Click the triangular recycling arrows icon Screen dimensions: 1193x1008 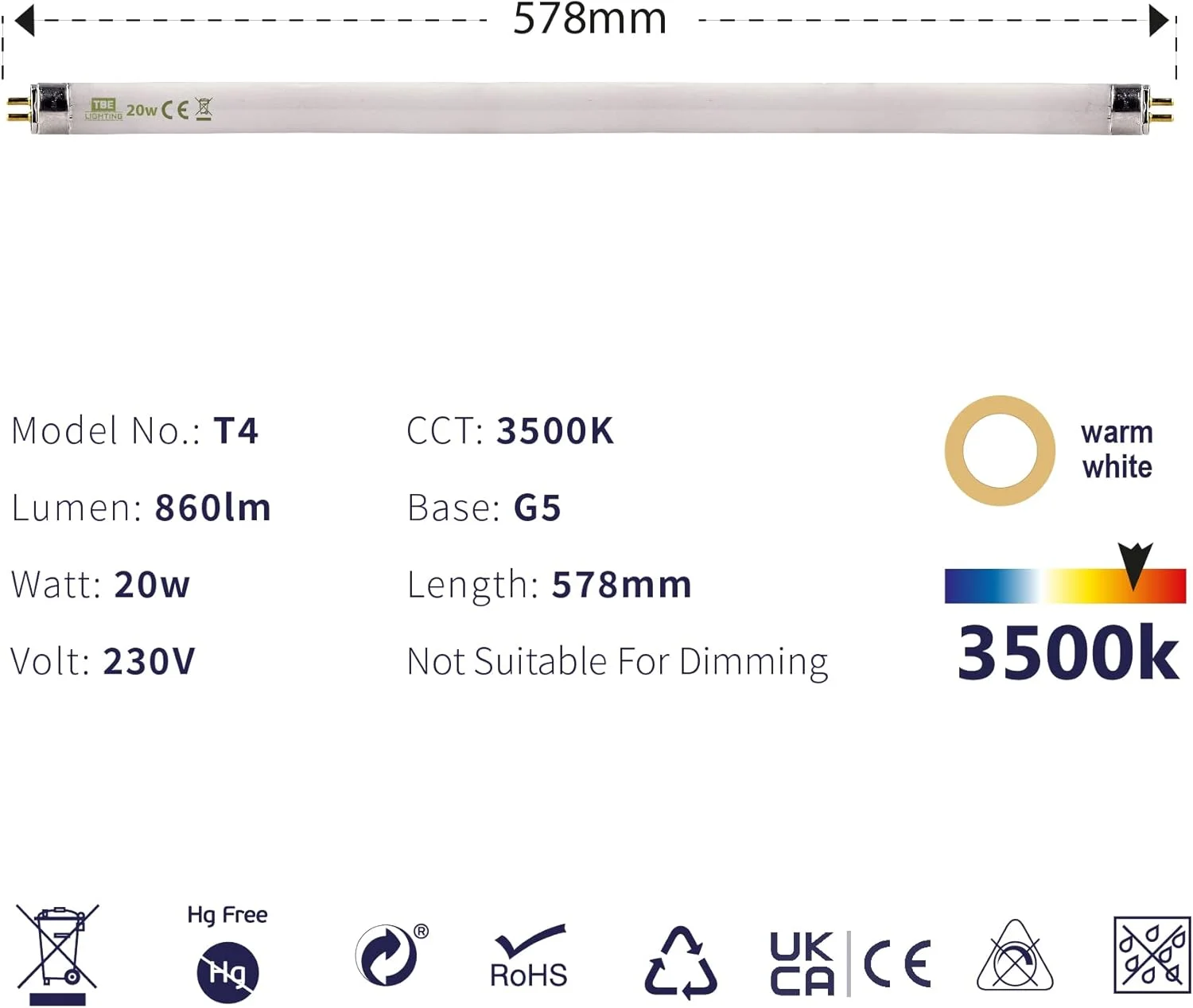pos(681,961)
